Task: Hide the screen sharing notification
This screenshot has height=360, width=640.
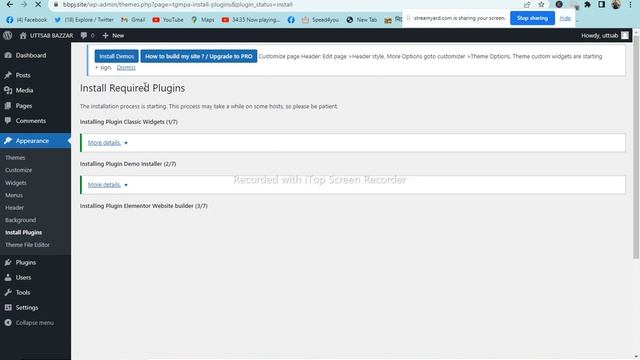Action: click(x=565, y=18)
